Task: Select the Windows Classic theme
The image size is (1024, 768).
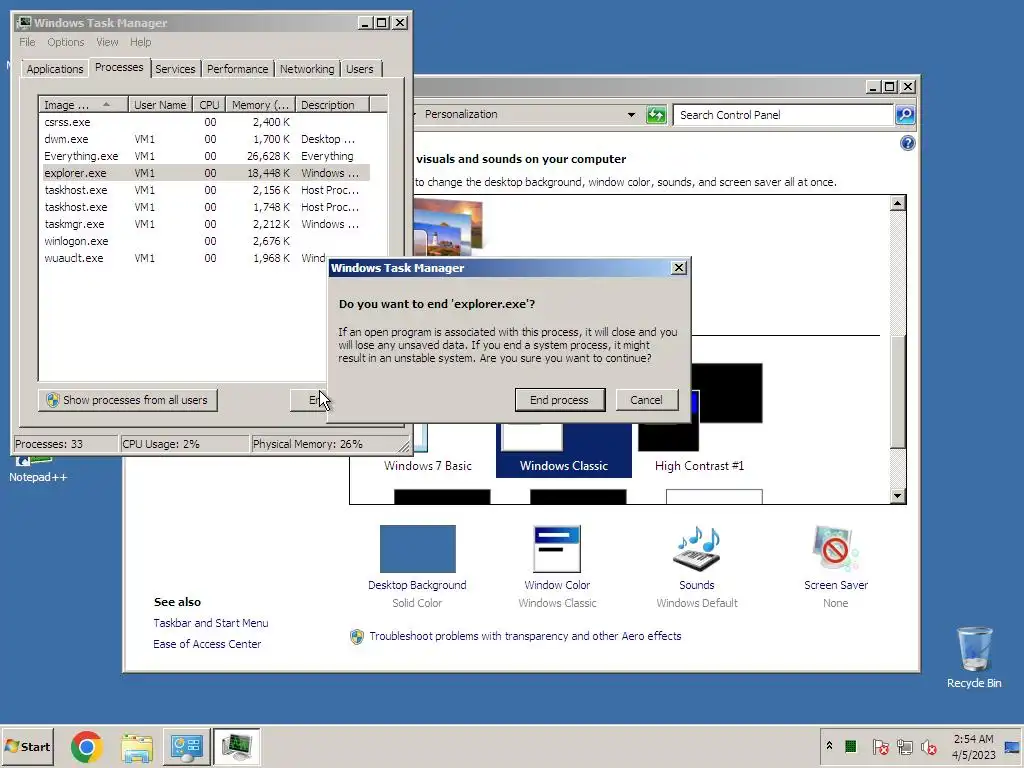Action: coord(564,450)
